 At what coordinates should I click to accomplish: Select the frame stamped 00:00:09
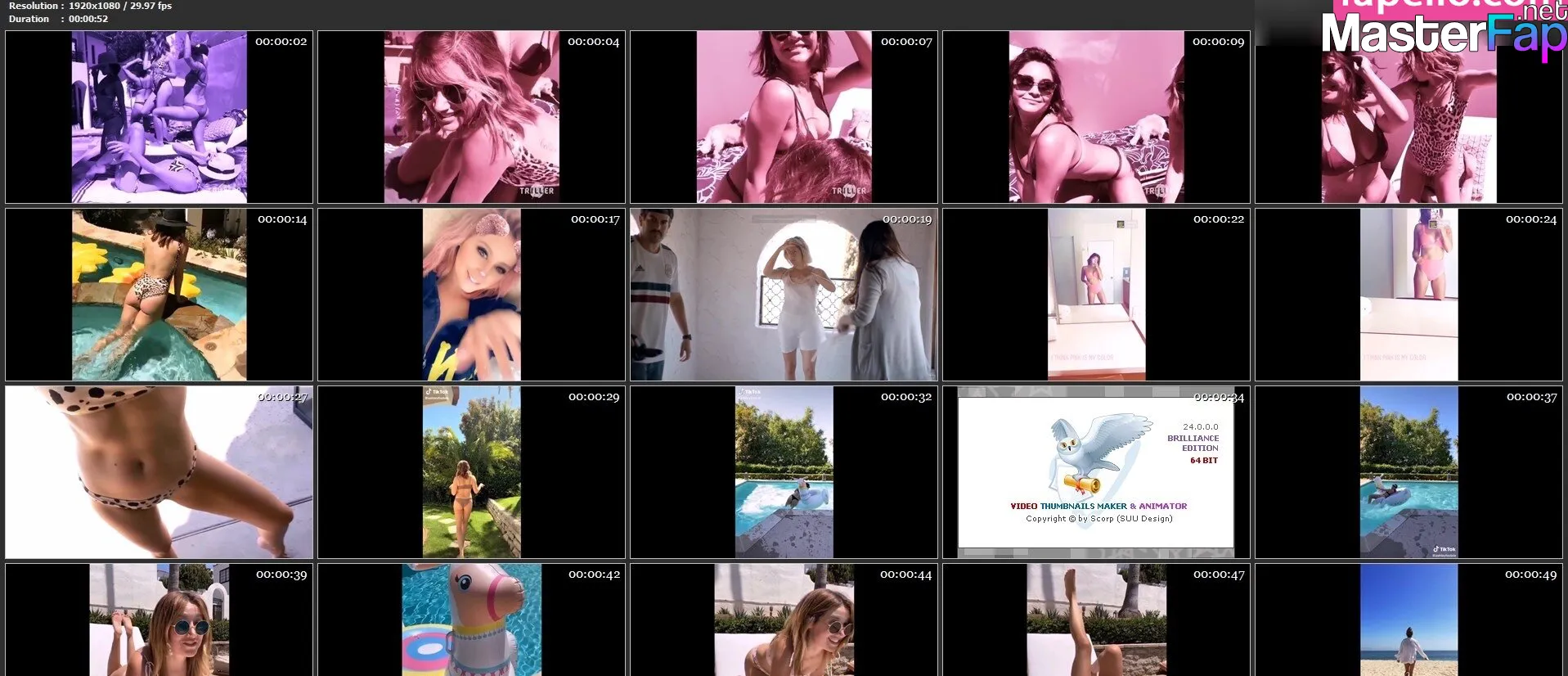tap(1096, 117)
